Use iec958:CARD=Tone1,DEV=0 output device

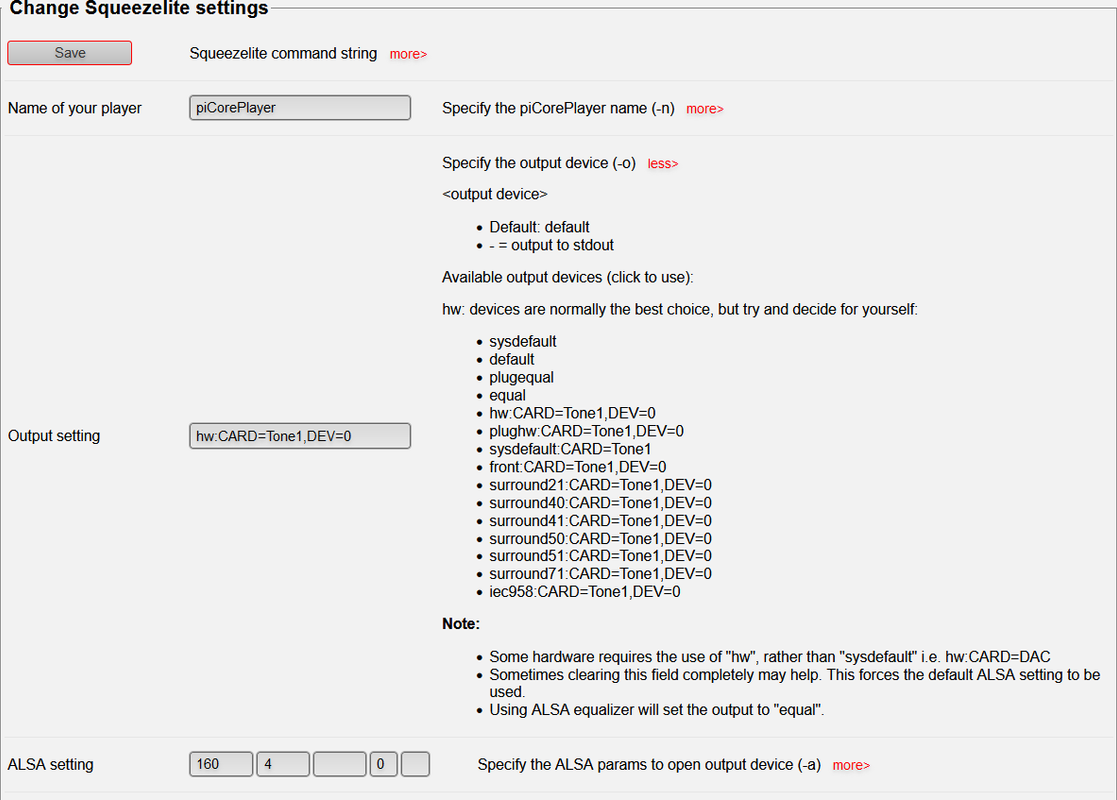click(x=585, y=591)
